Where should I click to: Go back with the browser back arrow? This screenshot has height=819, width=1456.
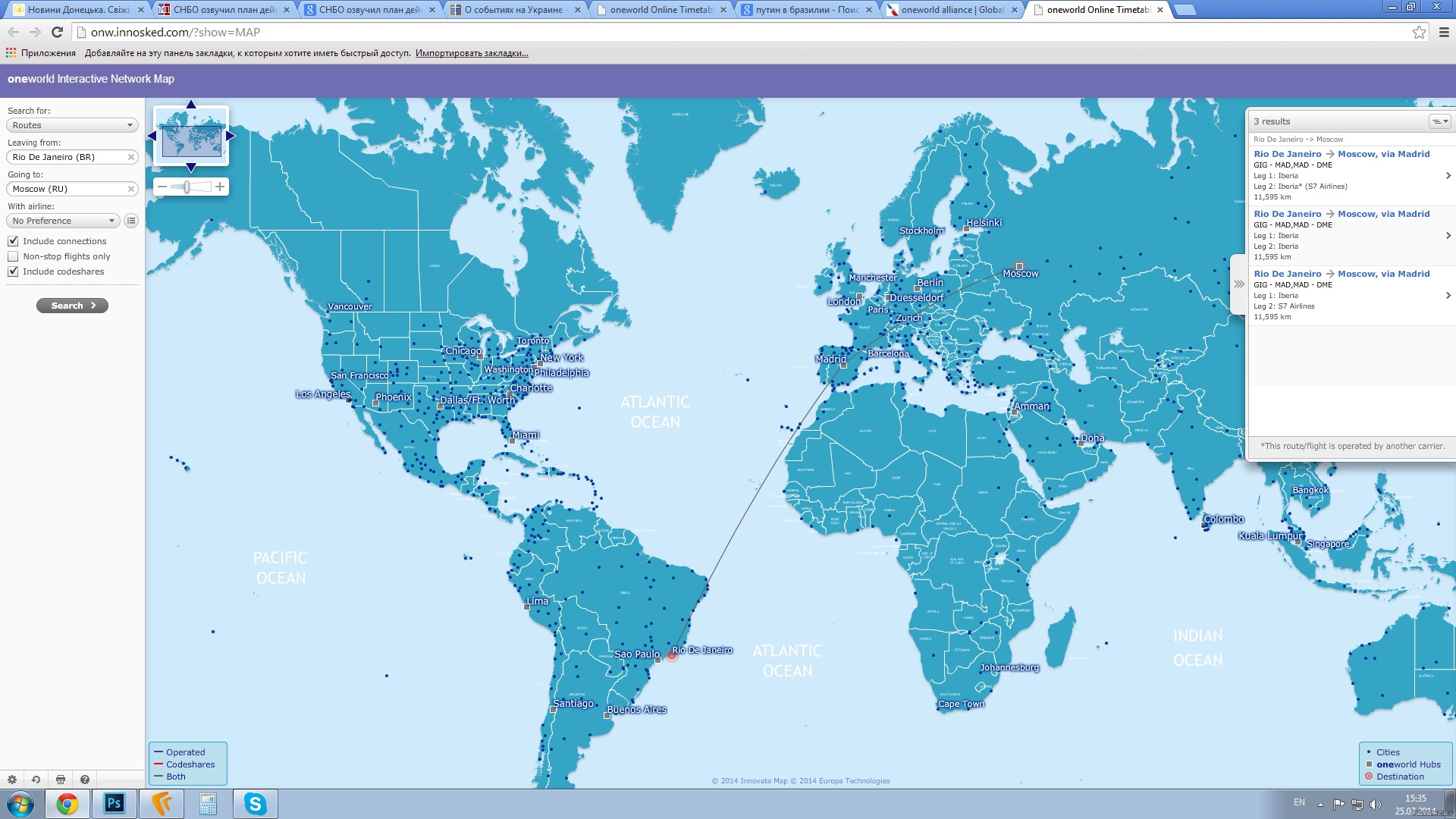[13, 32]
